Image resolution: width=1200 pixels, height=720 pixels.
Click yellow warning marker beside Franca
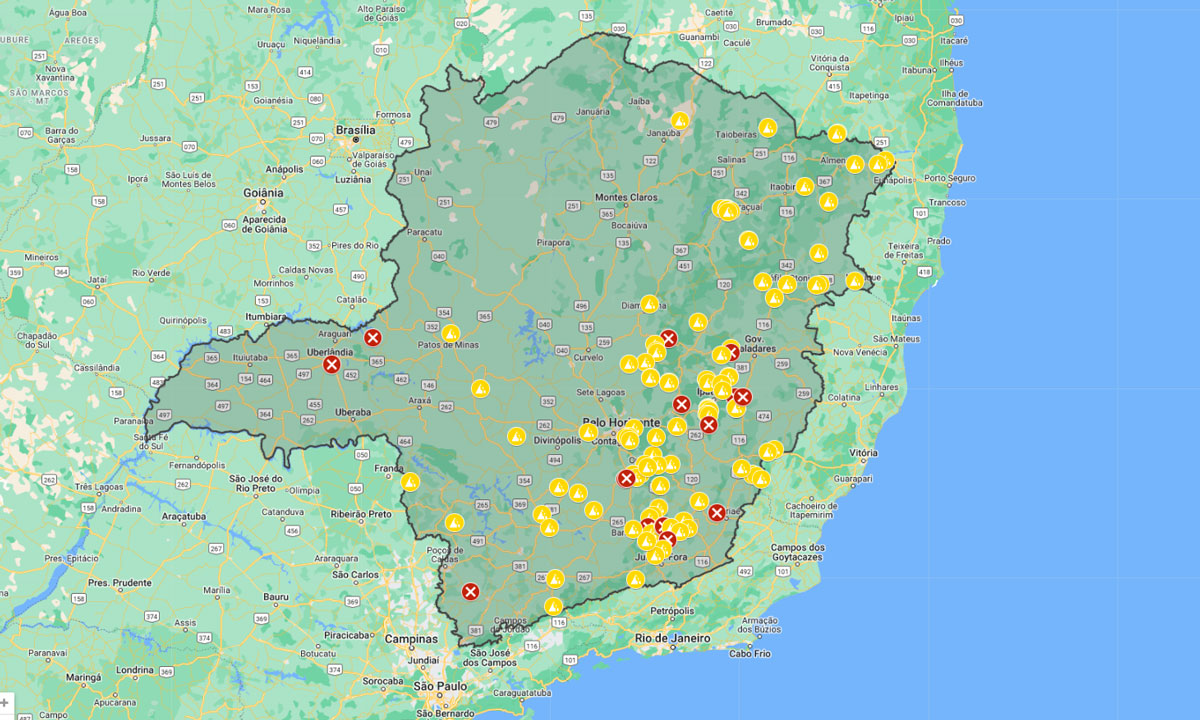tap(410, 482)
